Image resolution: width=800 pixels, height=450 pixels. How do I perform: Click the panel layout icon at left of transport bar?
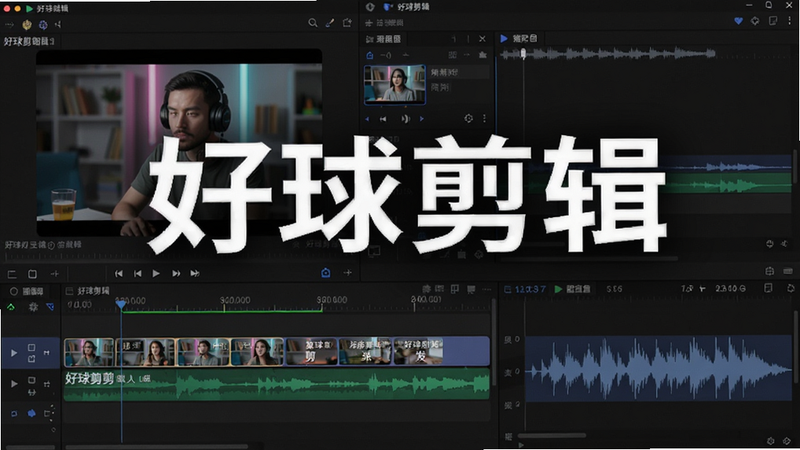[12, 274]
